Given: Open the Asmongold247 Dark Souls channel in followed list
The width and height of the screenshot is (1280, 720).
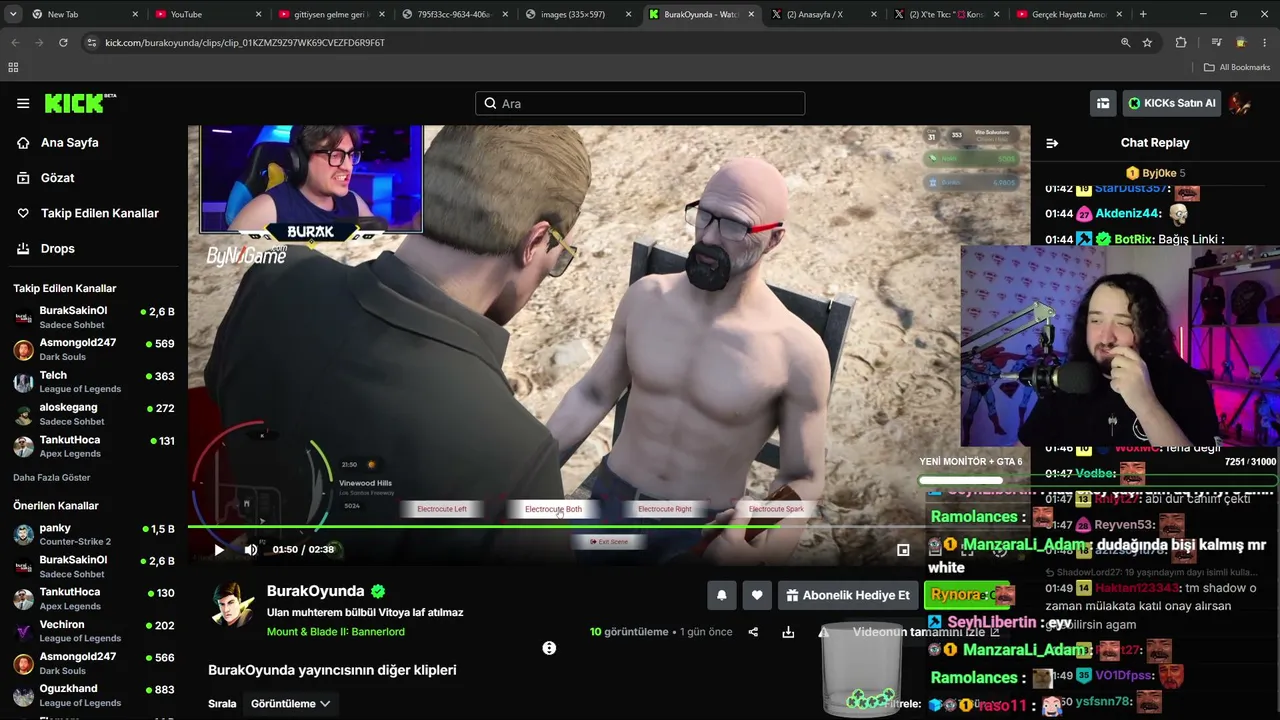Looking at the screenshot, I should coord(94,349).
